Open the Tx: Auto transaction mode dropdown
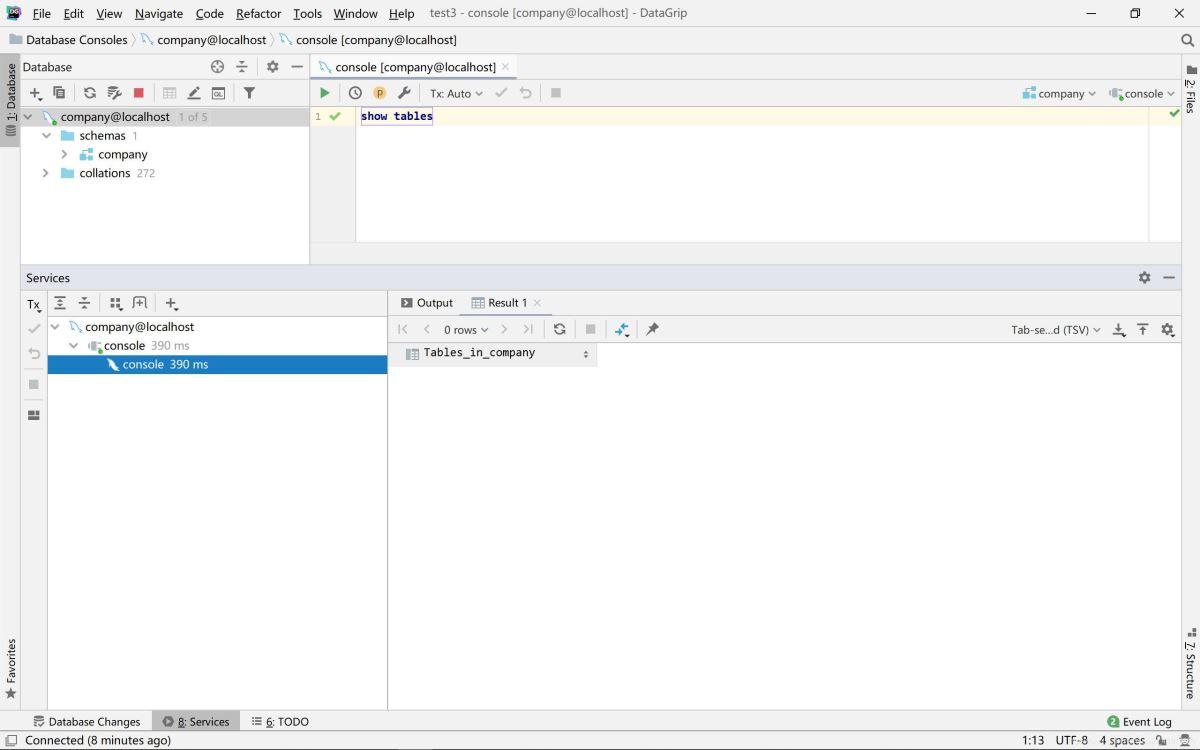The height and width of the screenshot is (750, 1200). pos(456,93)
